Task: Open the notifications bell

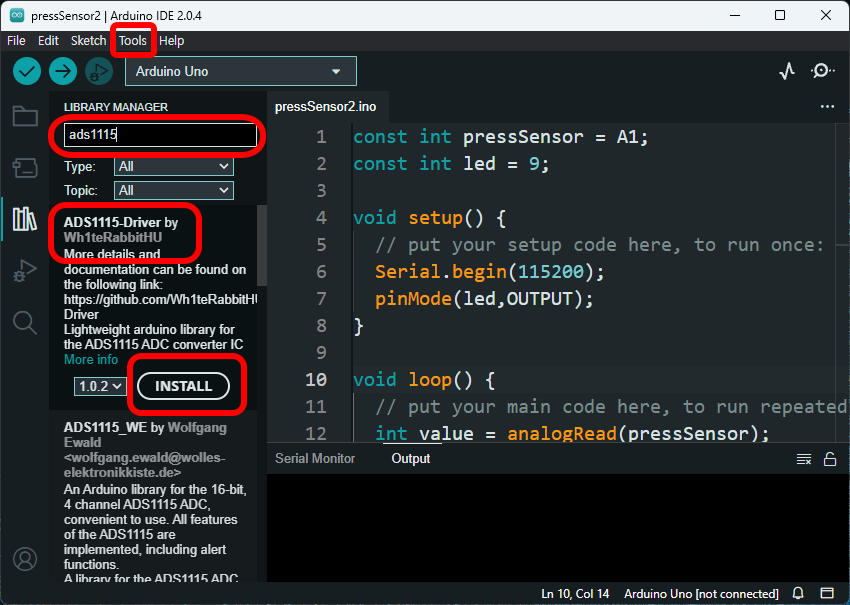Action: pyautogui.click(x=798, y=593)
